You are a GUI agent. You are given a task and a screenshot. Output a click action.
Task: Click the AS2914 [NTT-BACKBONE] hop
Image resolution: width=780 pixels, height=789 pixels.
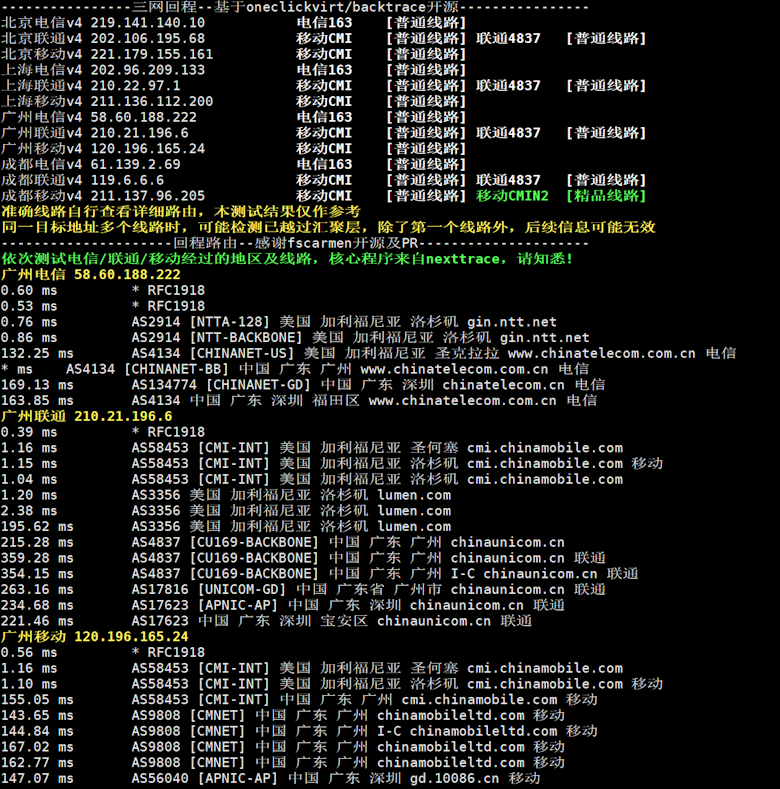pos(295,338)
